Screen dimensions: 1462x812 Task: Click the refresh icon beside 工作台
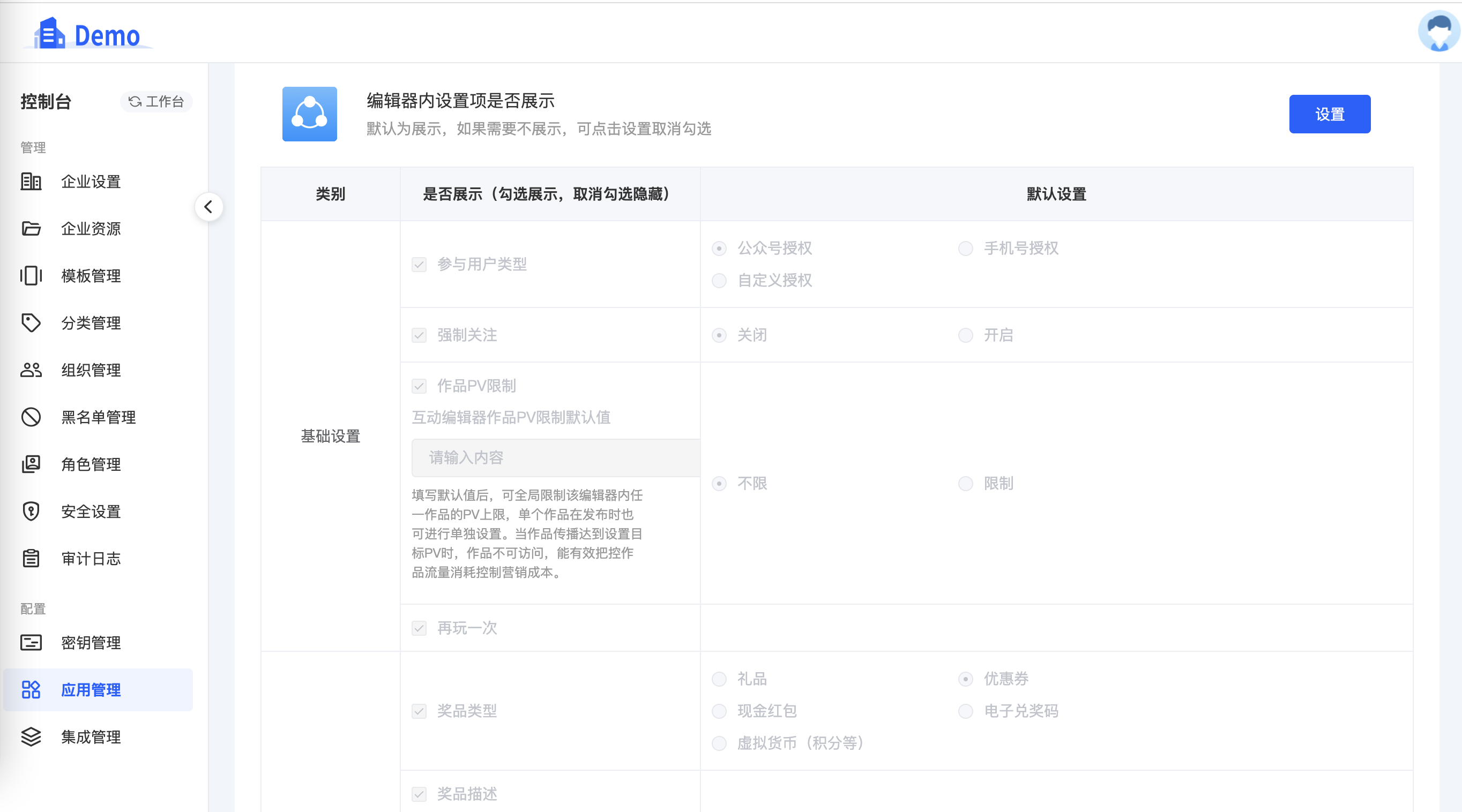tap(135, 102)
